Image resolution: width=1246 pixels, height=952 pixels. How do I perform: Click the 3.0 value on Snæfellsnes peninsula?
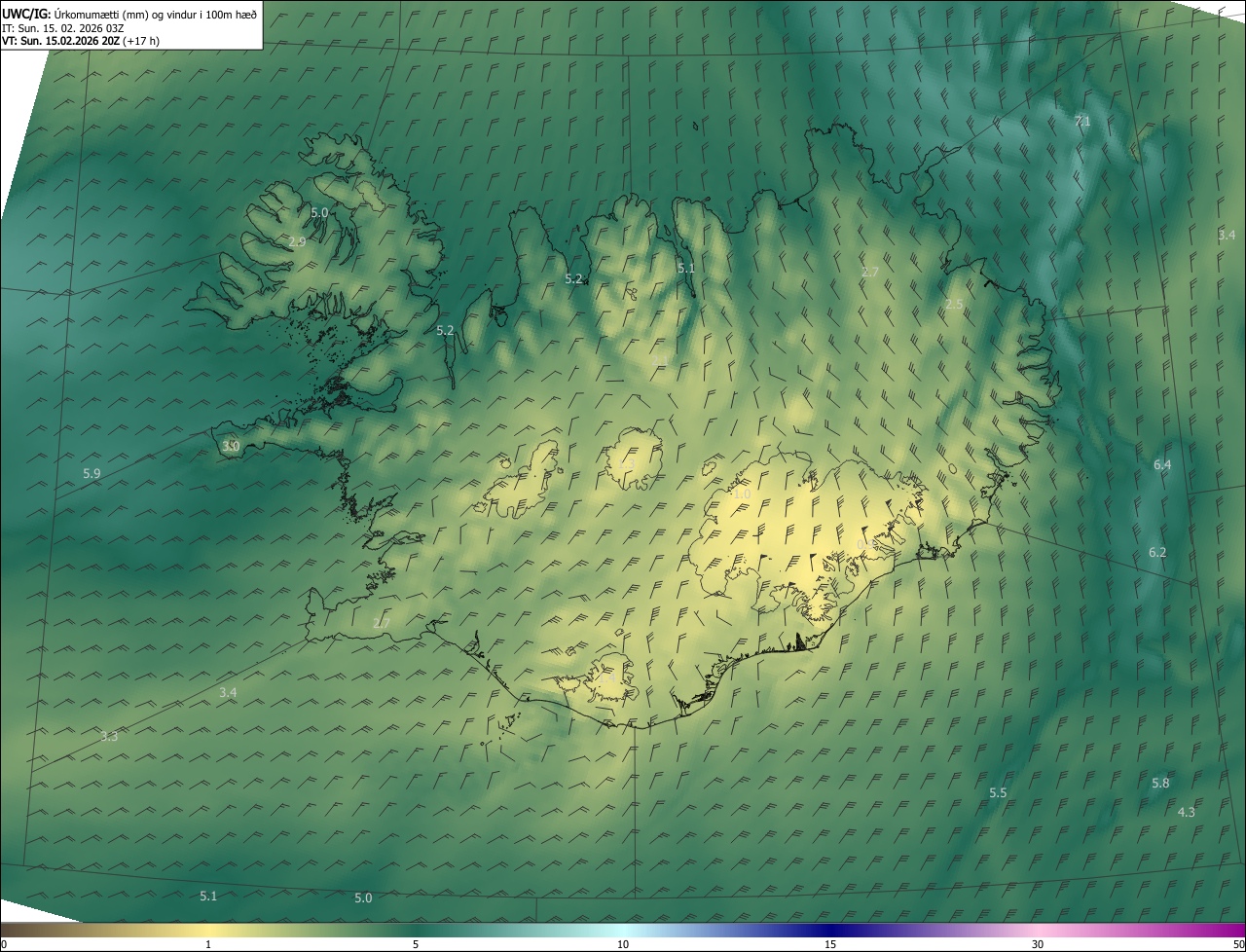pos(231,447)
